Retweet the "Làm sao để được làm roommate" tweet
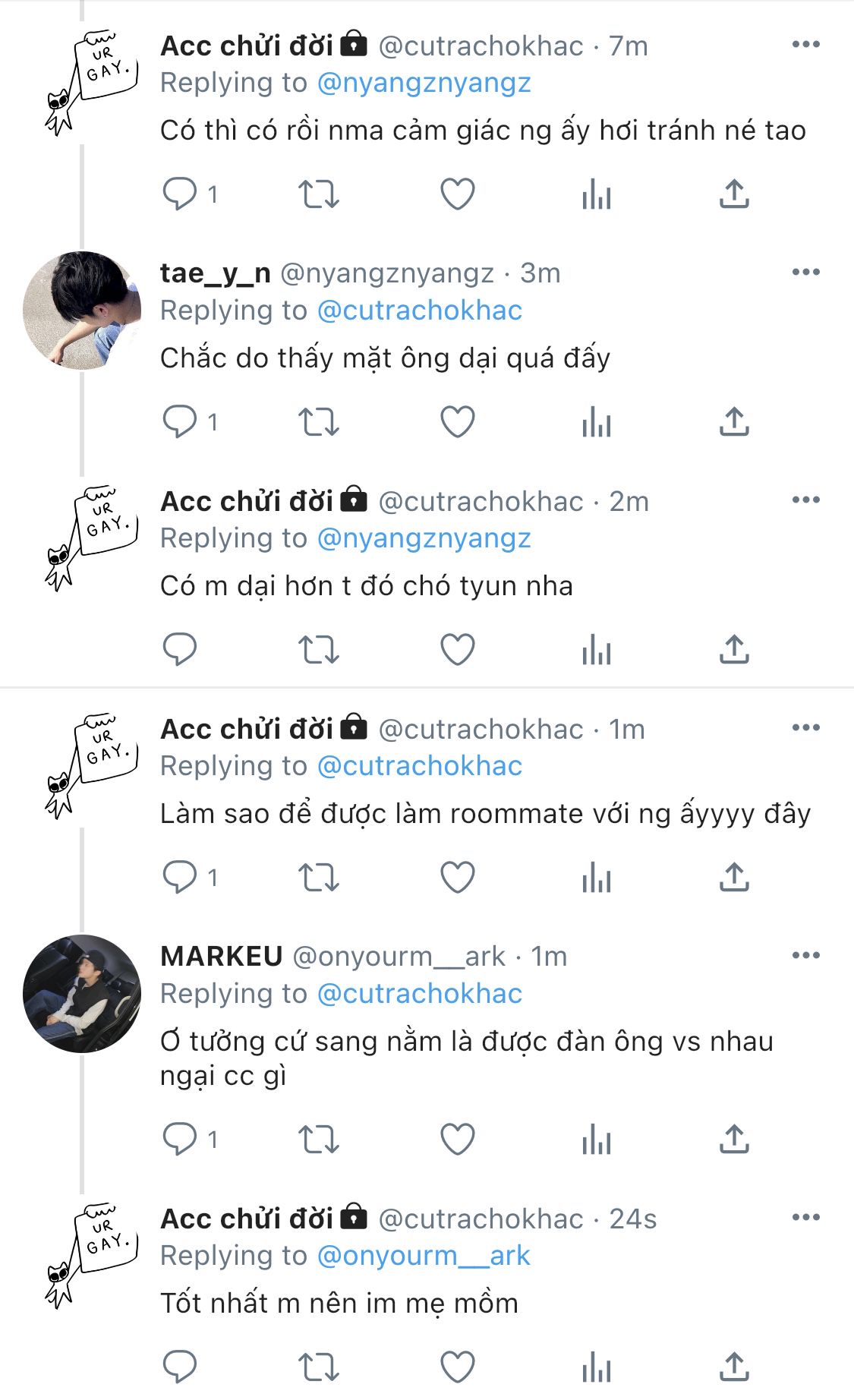 pos(318,878)
